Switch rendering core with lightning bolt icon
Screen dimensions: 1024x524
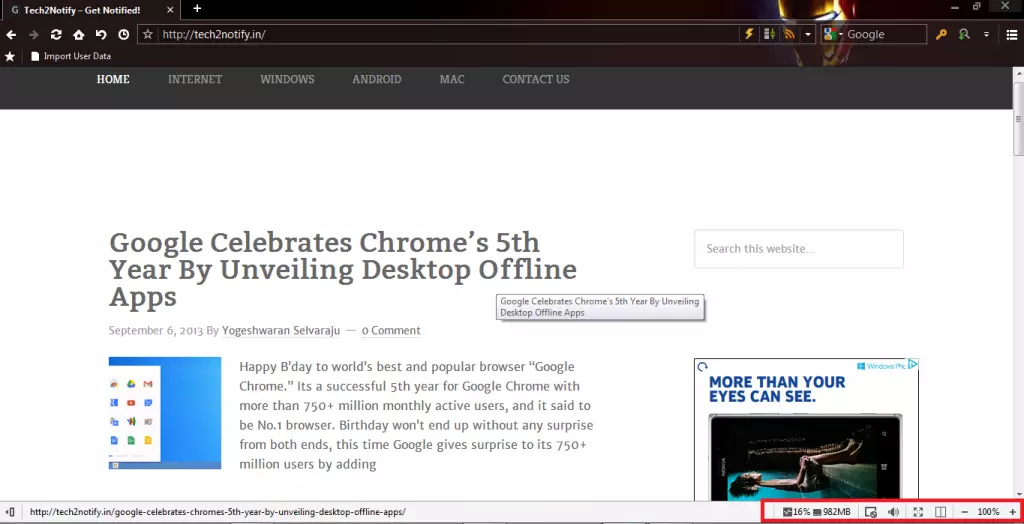click(x=750, y=34)
